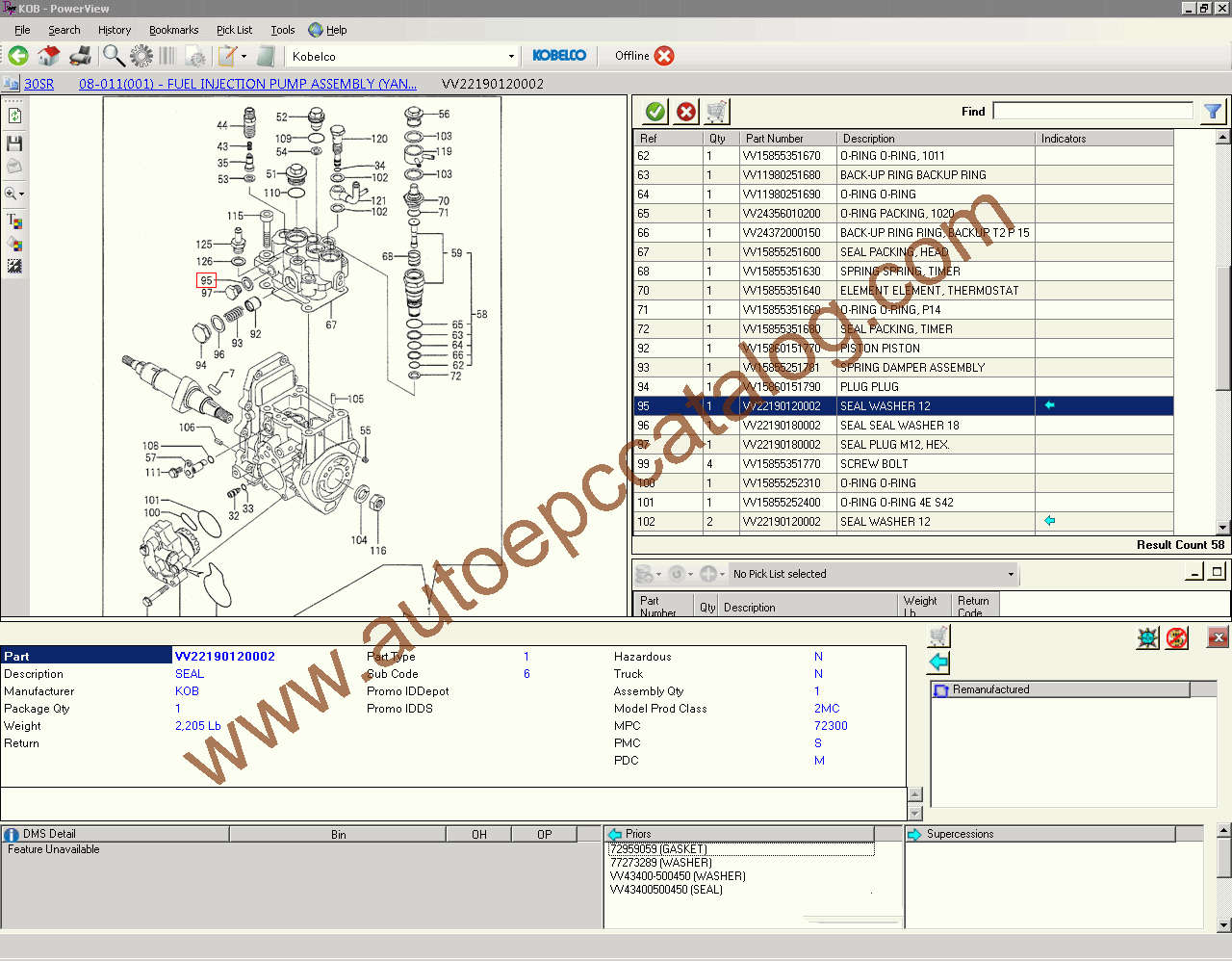
Task: Open the Pick List menu
Action: tap(234, 30)
